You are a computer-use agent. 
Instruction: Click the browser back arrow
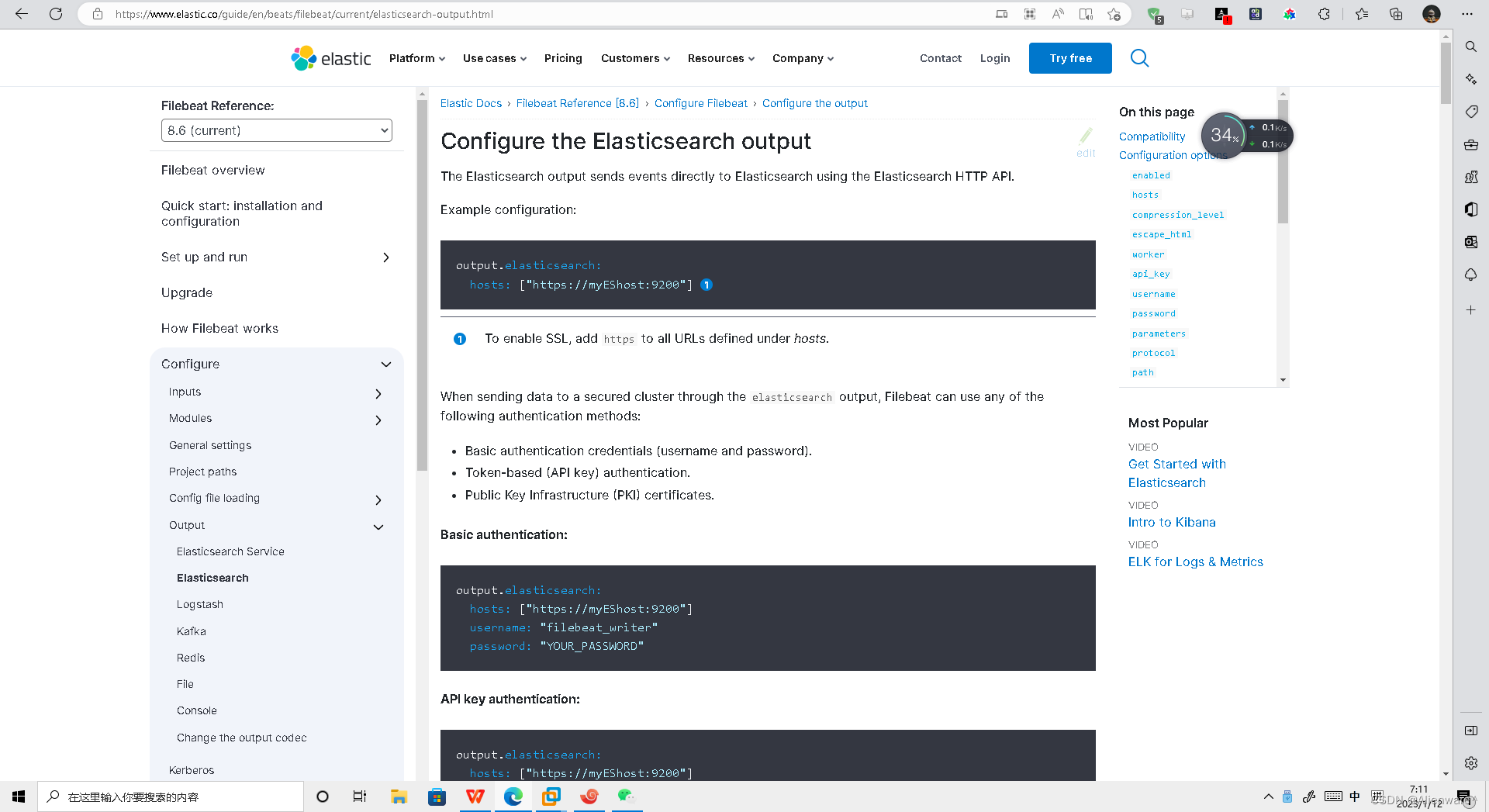click(22, 14)
